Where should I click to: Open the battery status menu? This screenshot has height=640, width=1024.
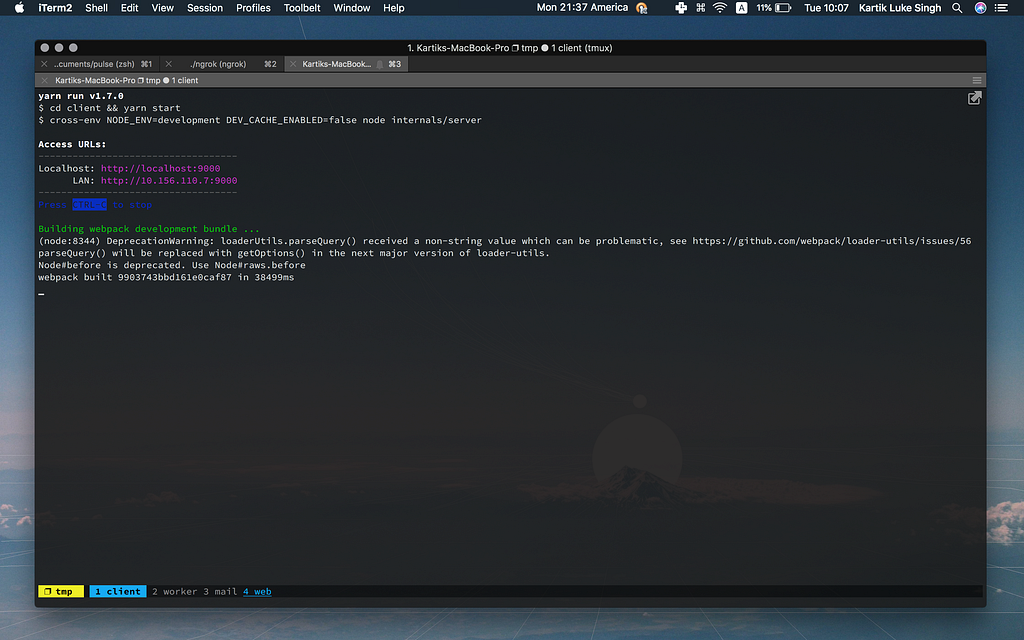click(773, 8)
